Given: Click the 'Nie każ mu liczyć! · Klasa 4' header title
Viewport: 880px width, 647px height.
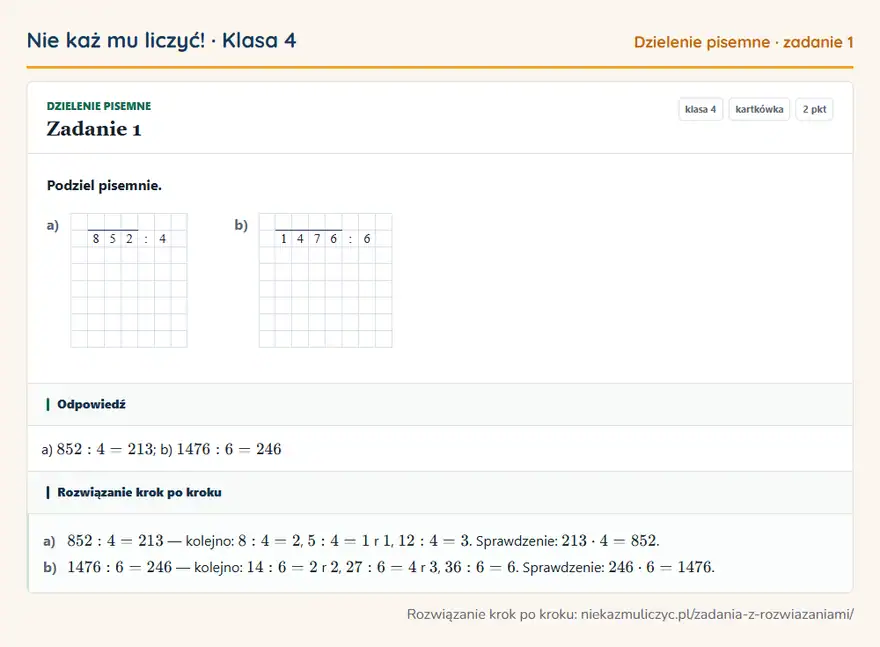Looking at the screenshot, I should (x=161, y=40).
